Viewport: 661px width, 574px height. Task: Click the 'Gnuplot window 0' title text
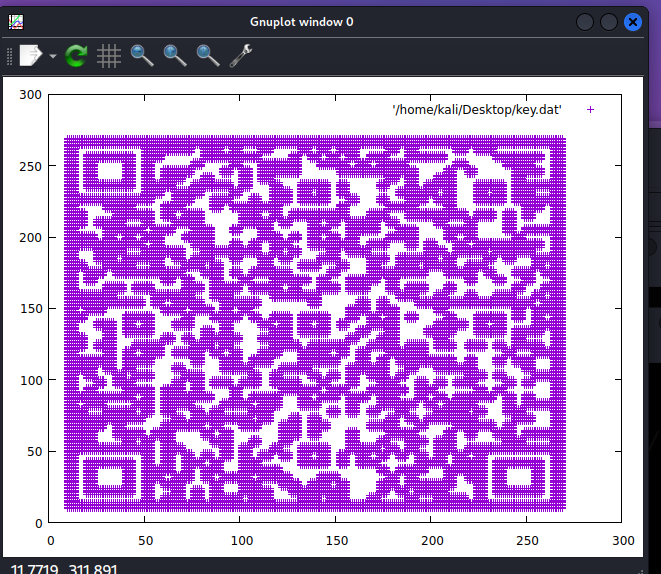[301, 22]
